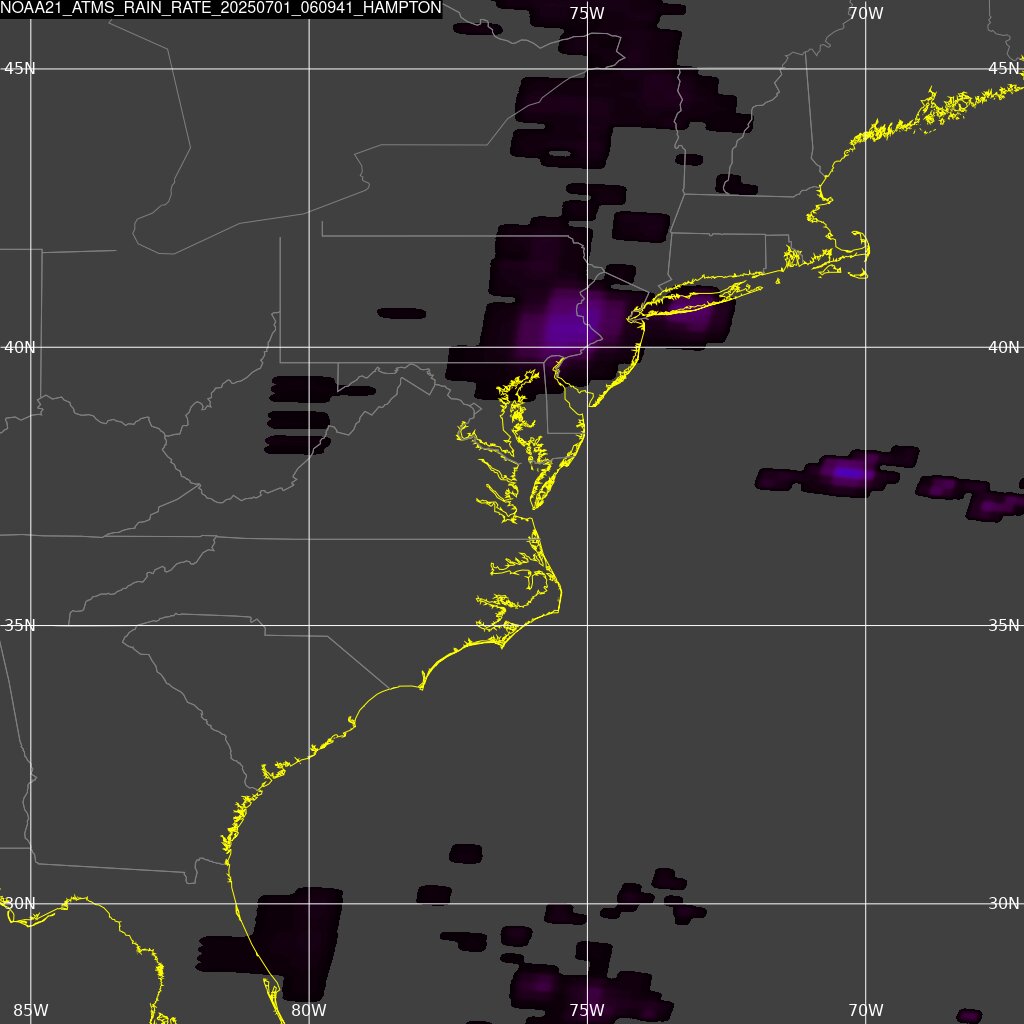Click the 35N label on the left edge
This screenshot has height=1024, width=1024.
[x=20, y=626]
